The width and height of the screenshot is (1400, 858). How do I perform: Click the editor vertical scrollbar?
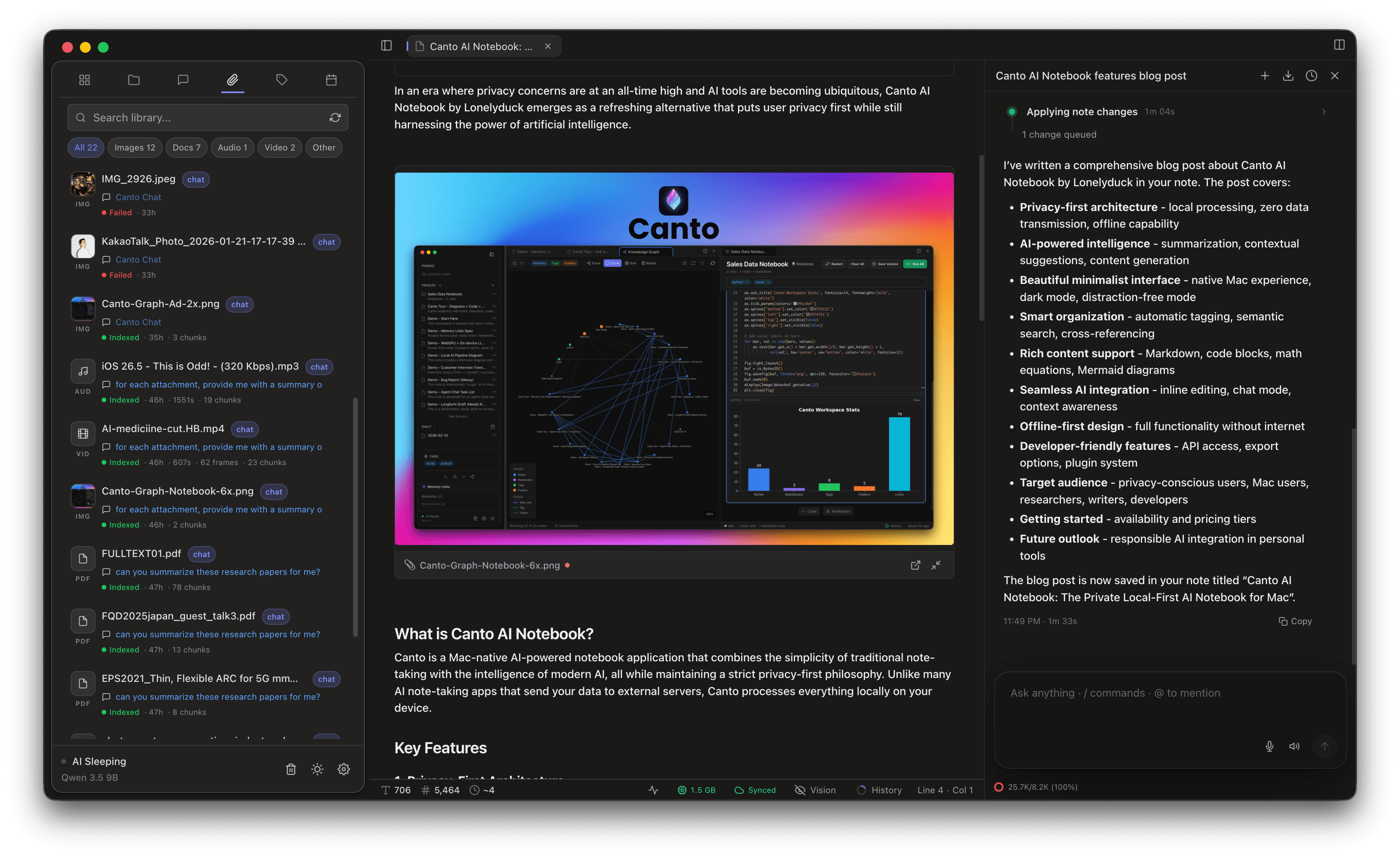pos(981,239)
